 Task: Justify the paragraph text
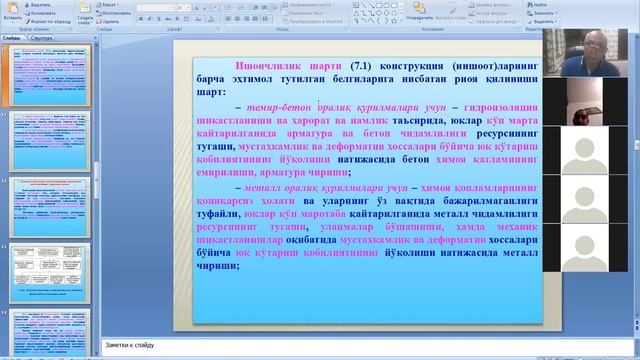(x=256, y=19)
